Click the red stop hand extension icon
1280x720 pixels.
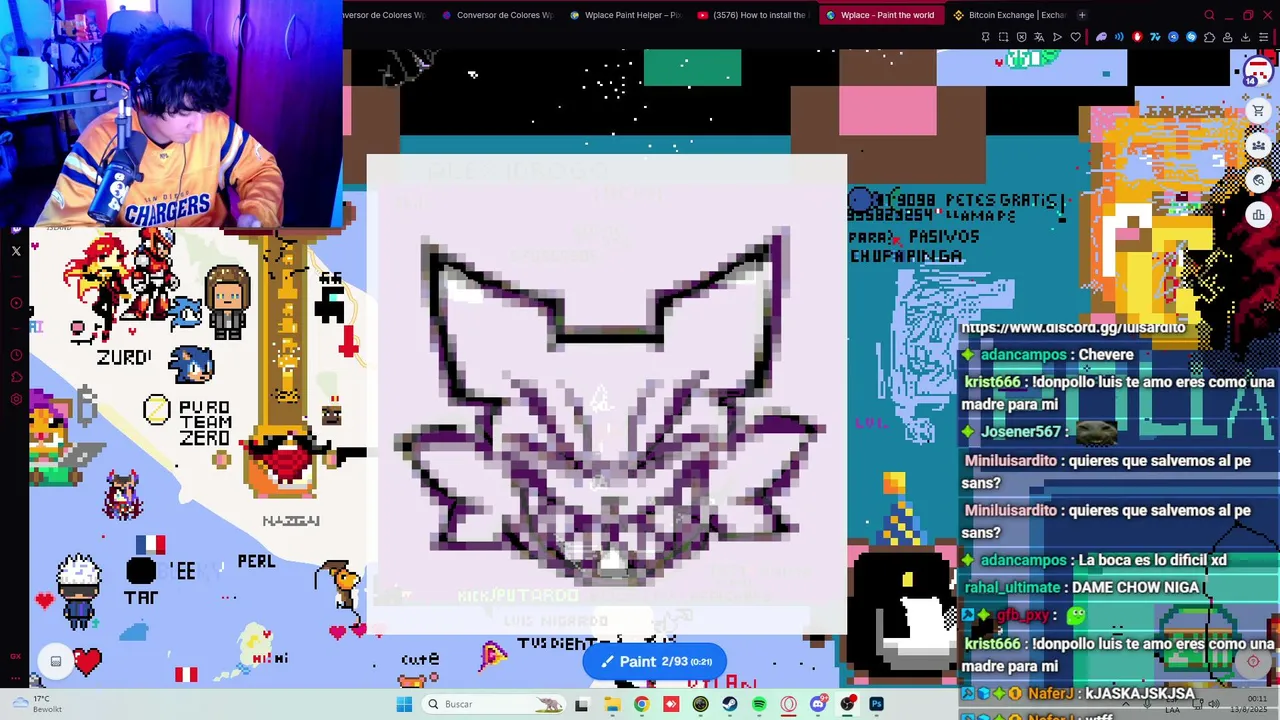click(1137, 37)
